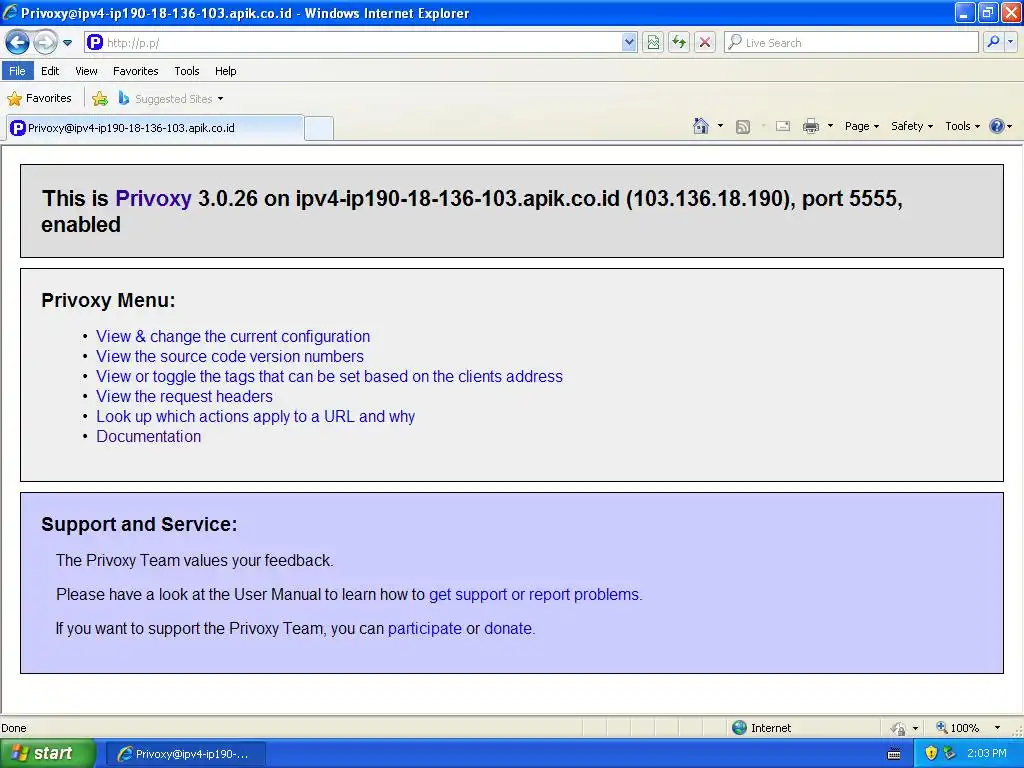Go forward with the Forward arrow button
The image size is (1024, 768).
[45, 42]
